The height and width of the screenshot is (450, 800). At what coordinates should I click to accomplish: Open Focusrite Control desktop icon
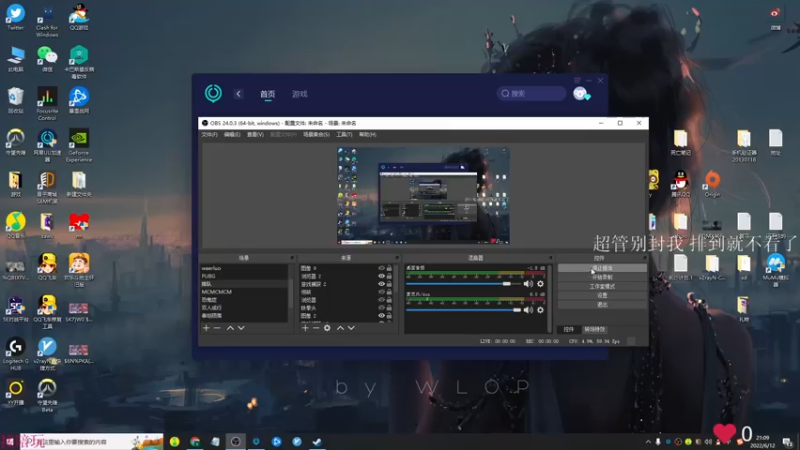pos(47,104)
